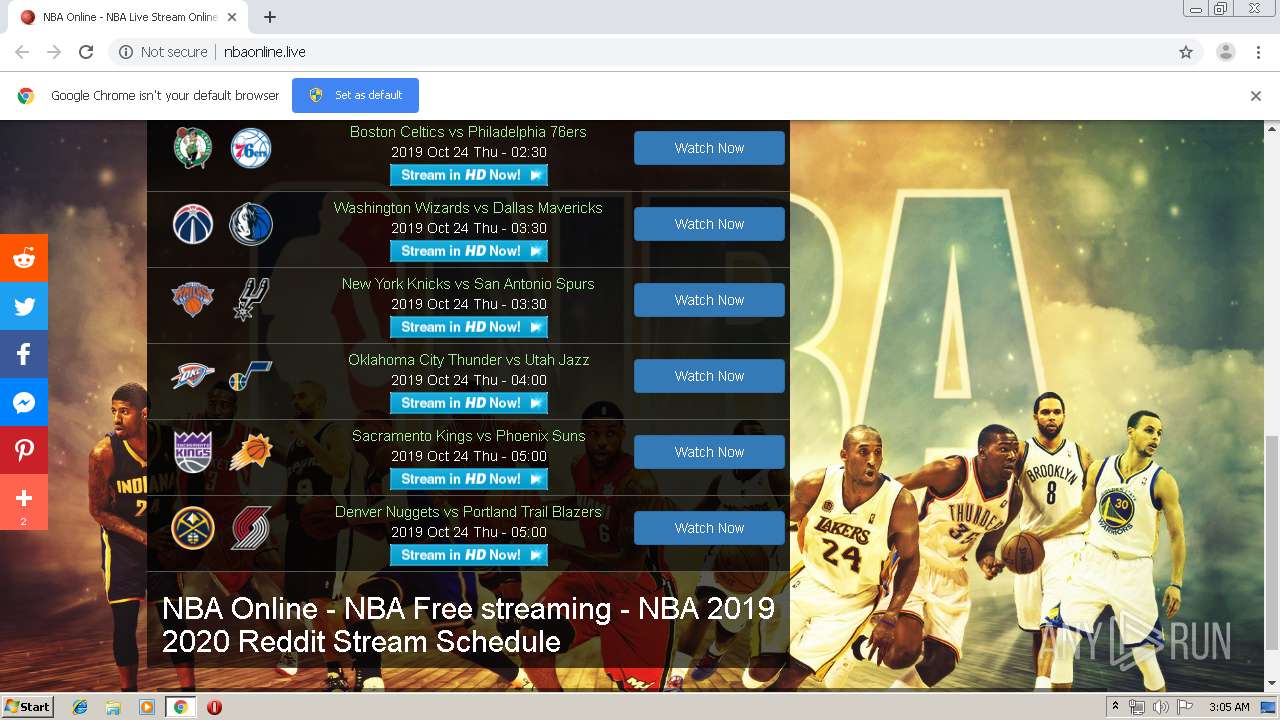
Task: Open New York Knicks vs San Antonio Spurs link
Action: (468, 284)
